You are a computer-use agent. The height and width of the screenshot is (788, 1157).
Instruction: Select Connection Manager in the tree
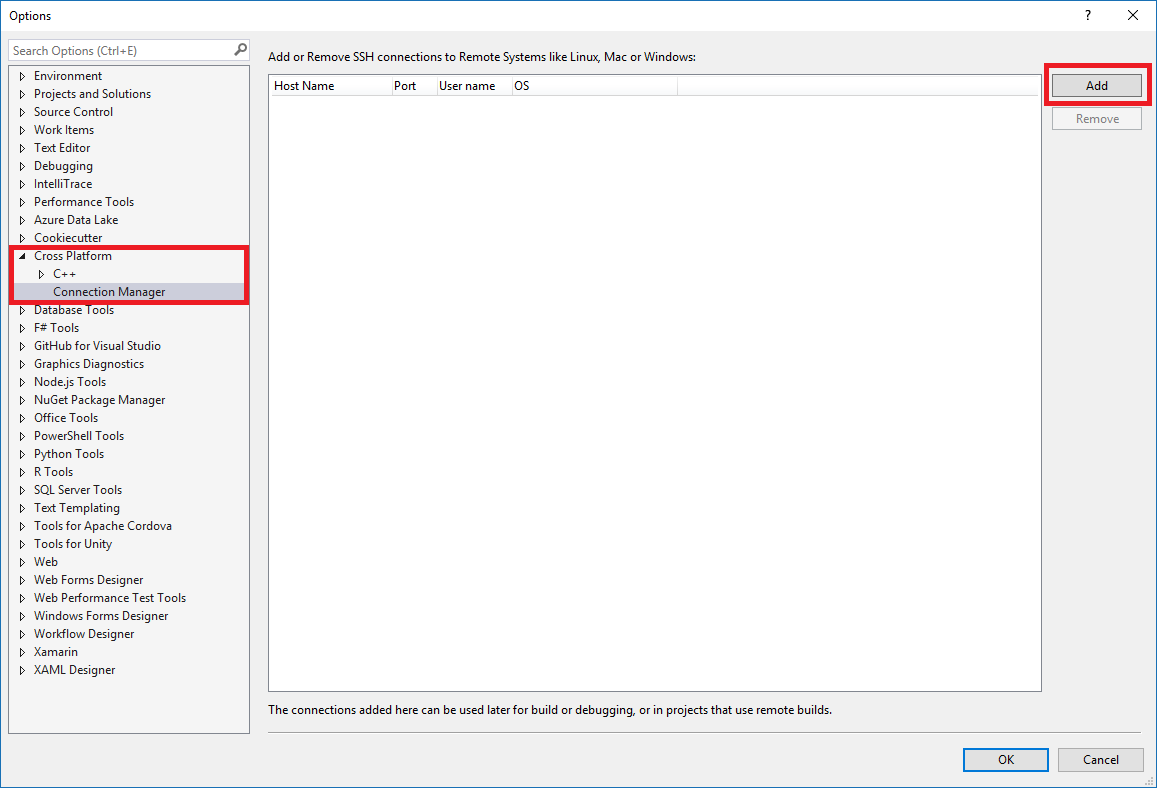(110, 292)
